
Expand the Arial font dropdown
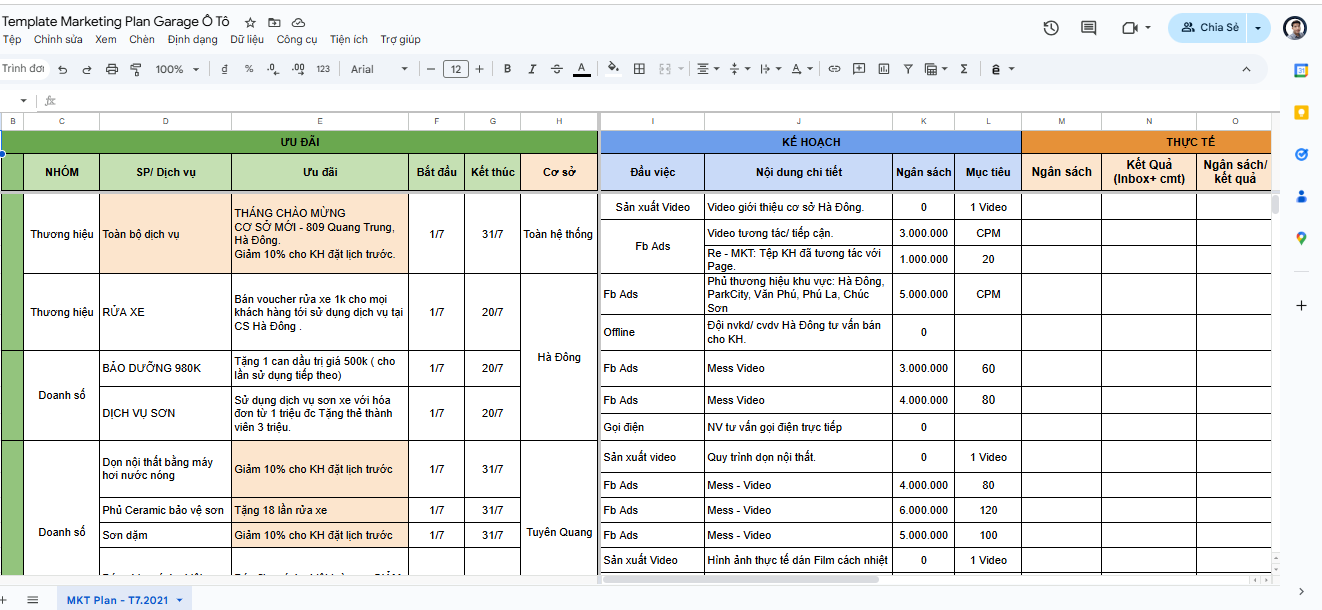pos(380,69)
